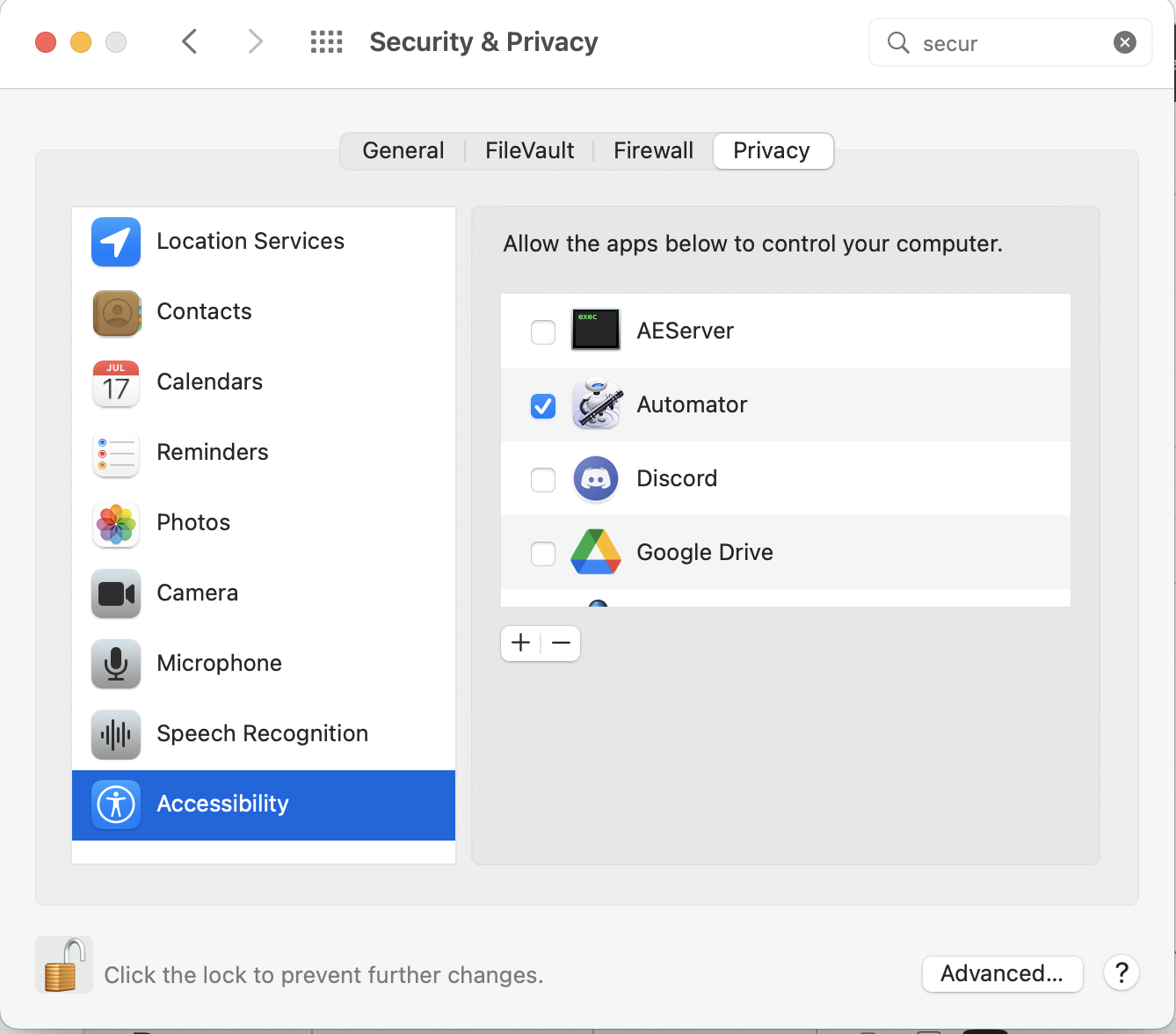Open Camera privacy settings
This screenshot has height=1034, width=1176.
tap(197, 593)
